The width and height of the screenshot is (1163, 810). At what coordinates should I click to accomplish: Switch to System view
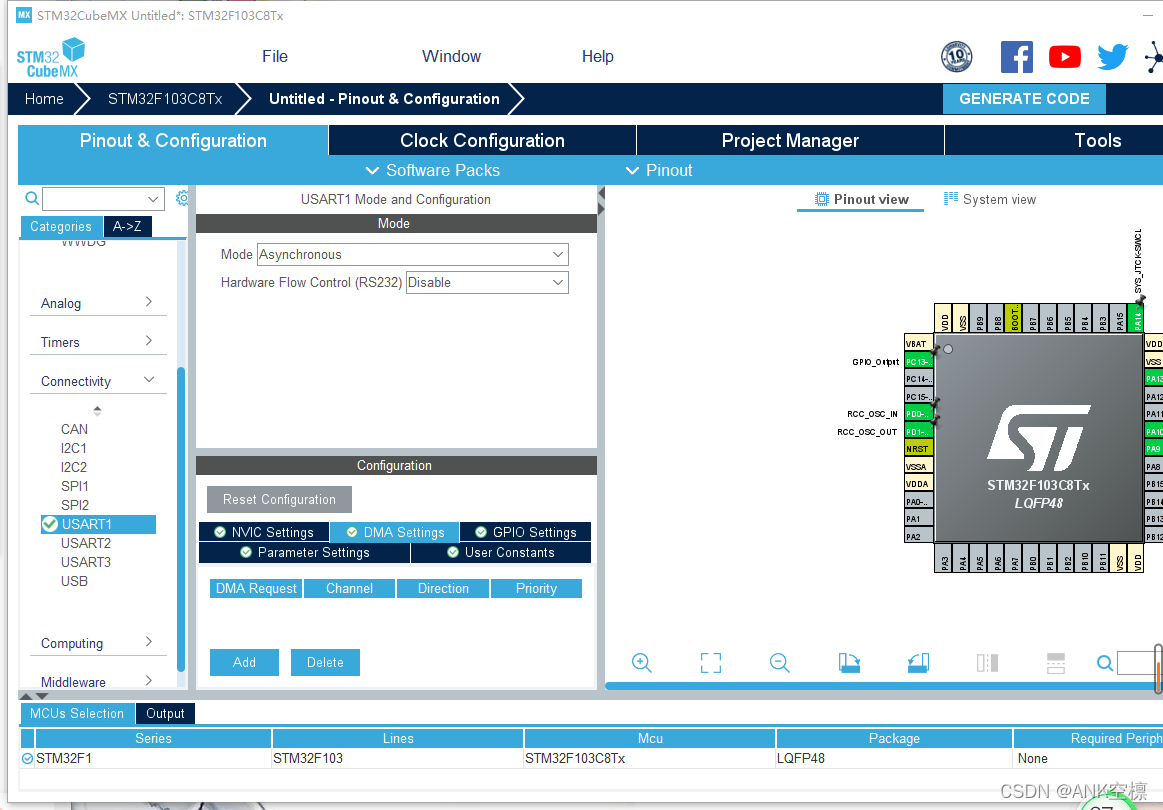(x=989, y=199)
